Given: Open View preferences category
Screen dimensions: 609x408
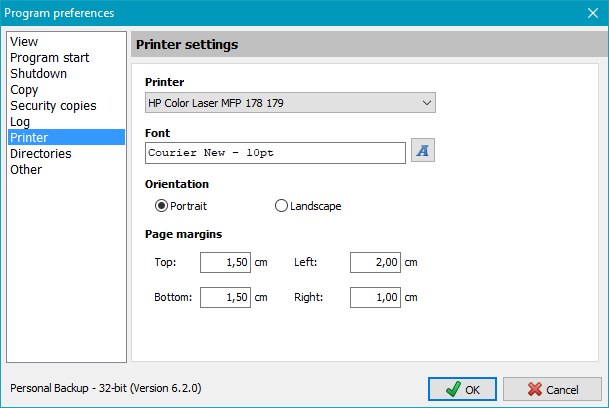Looking at the screenshot, I should click(x=24, y=42).
